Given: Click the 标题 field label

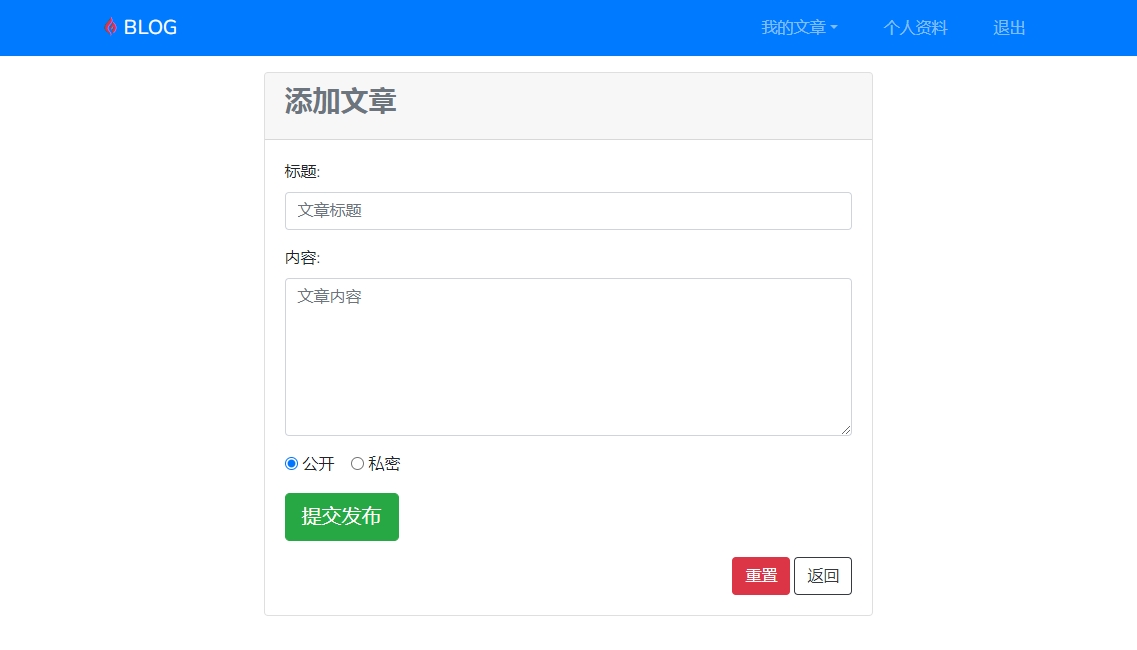Looking at the screenshot, I should click(x=302, y=172).
